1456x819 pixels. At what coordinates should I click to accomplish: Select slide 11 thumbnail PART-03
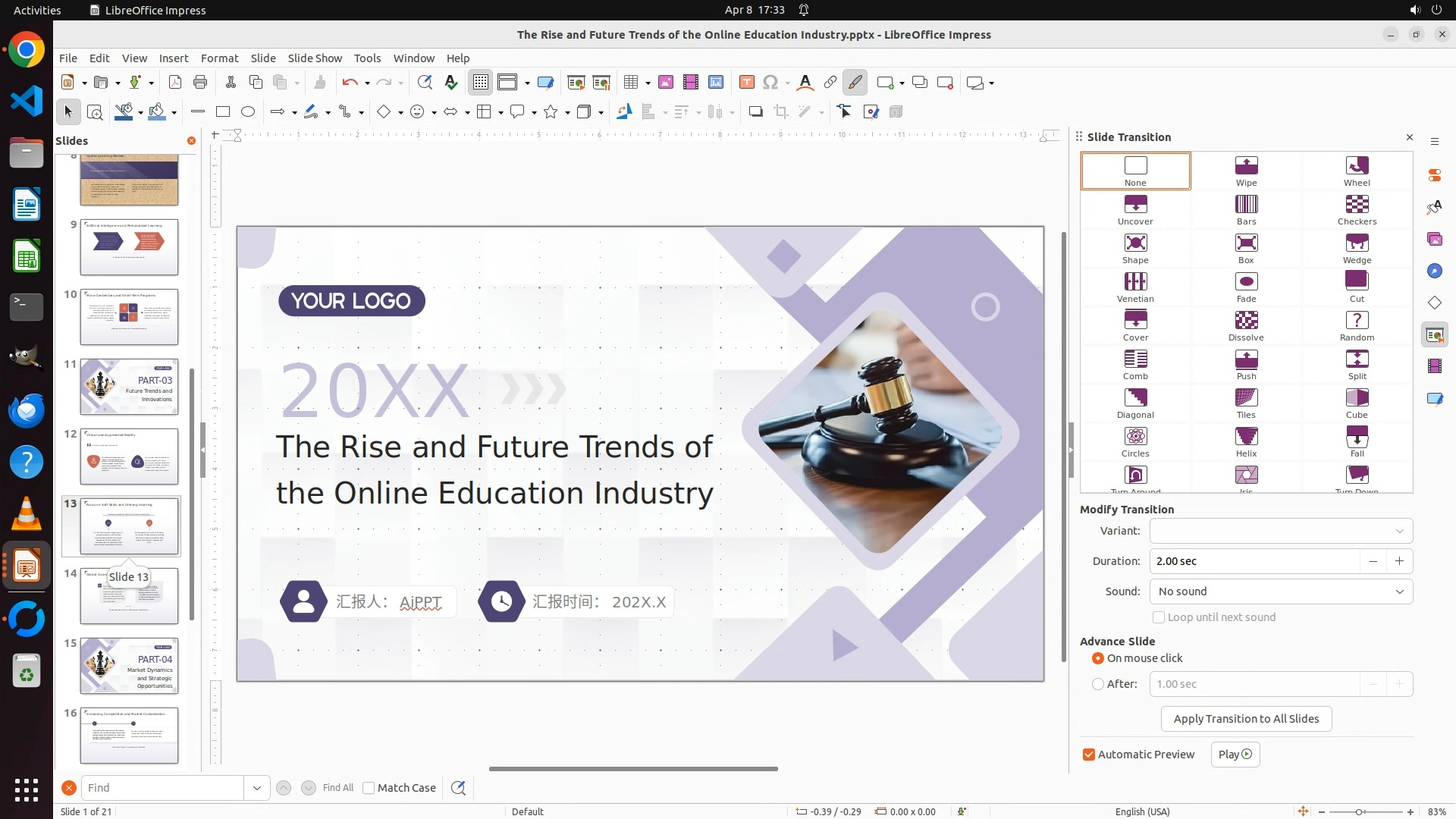(129, 387)
